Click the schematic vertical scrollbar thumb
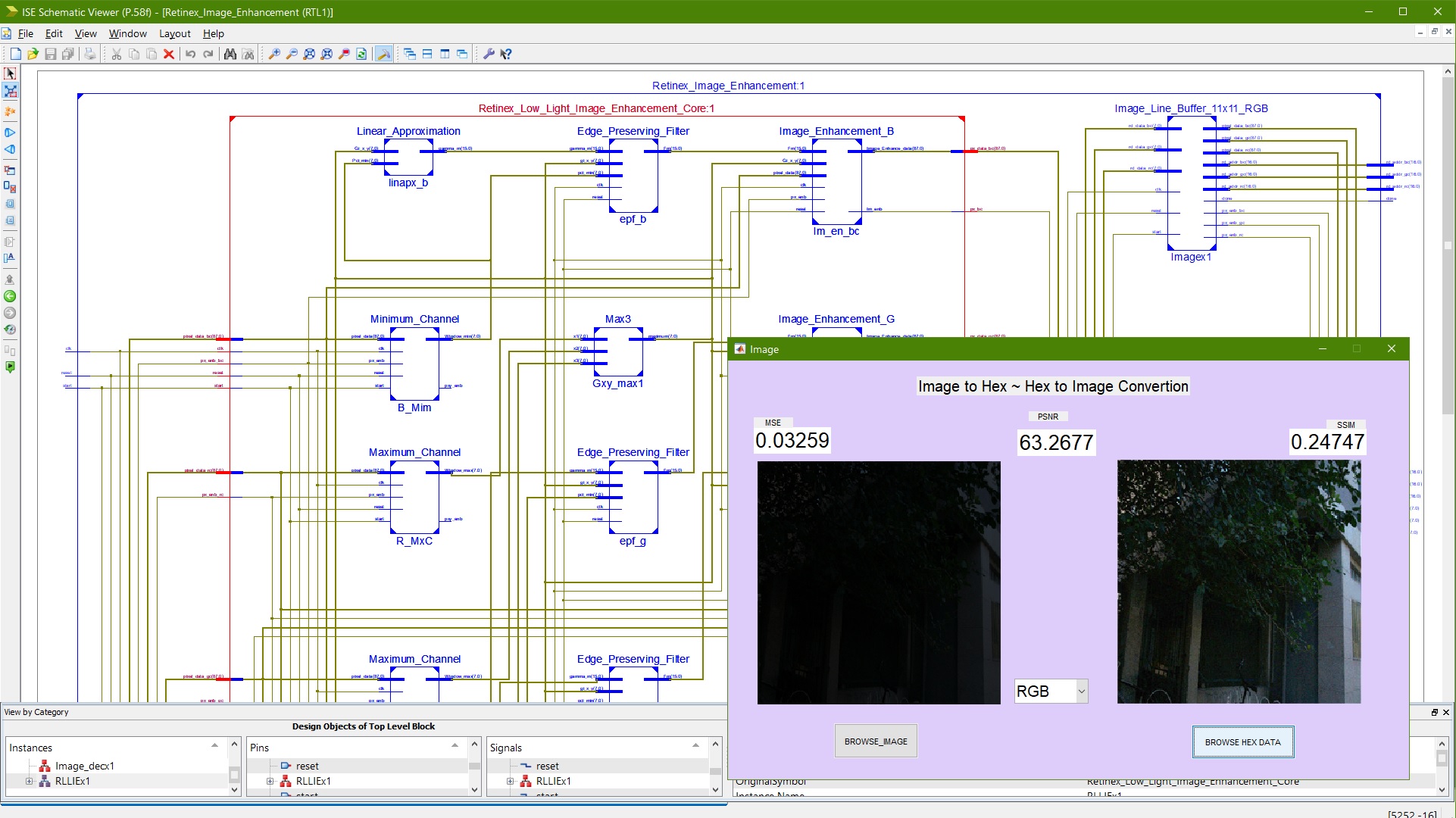The width and height of the screenshot is (1456, 818). [x=1448, y=245]
